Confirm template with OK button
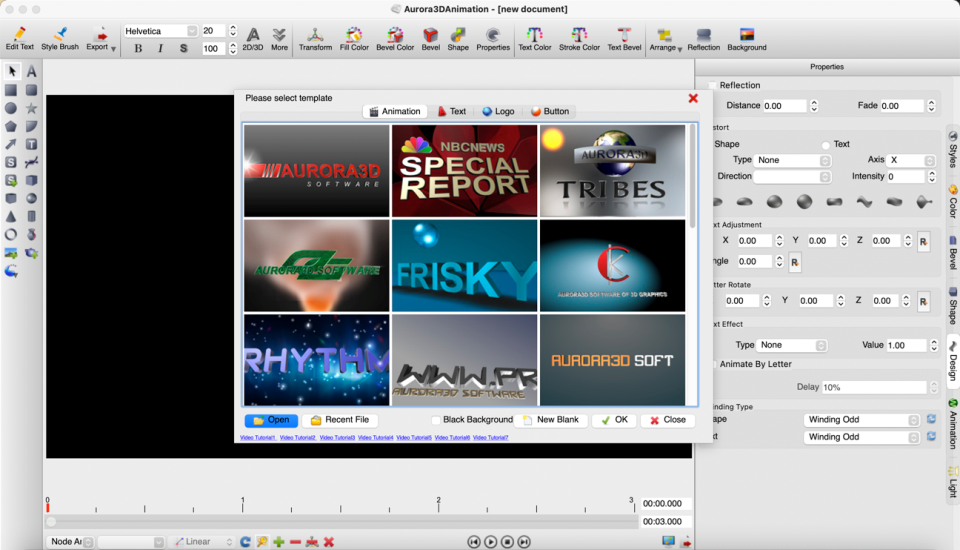 pos(615,420)
